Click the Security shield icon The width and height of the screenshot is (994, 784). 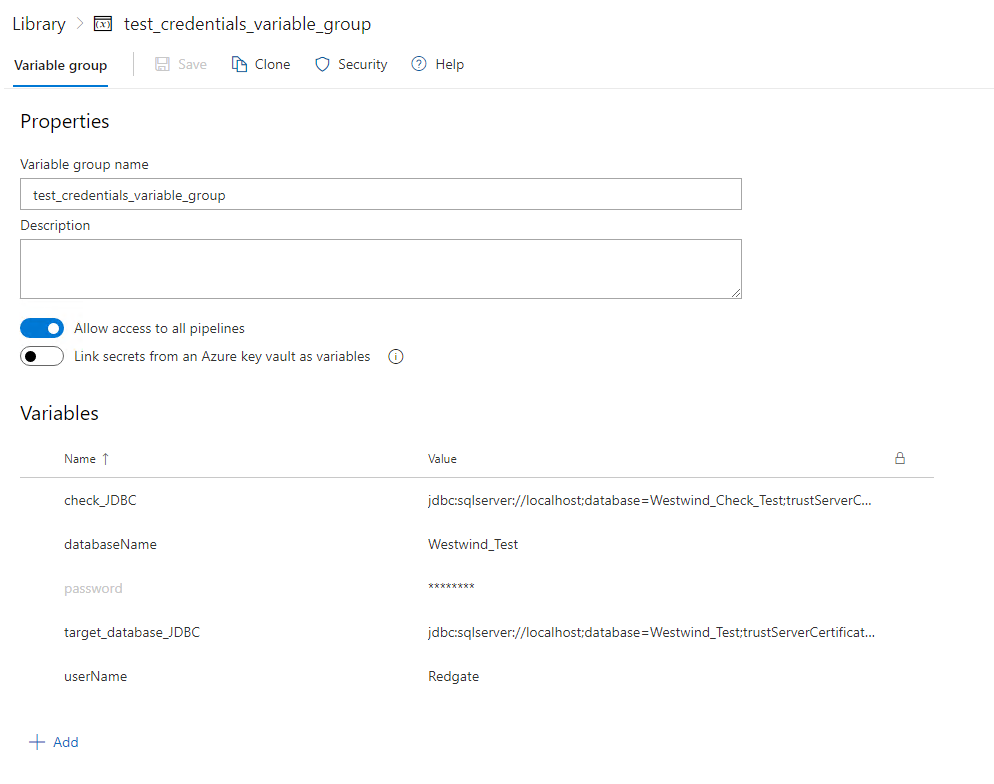tap(322, 64)
